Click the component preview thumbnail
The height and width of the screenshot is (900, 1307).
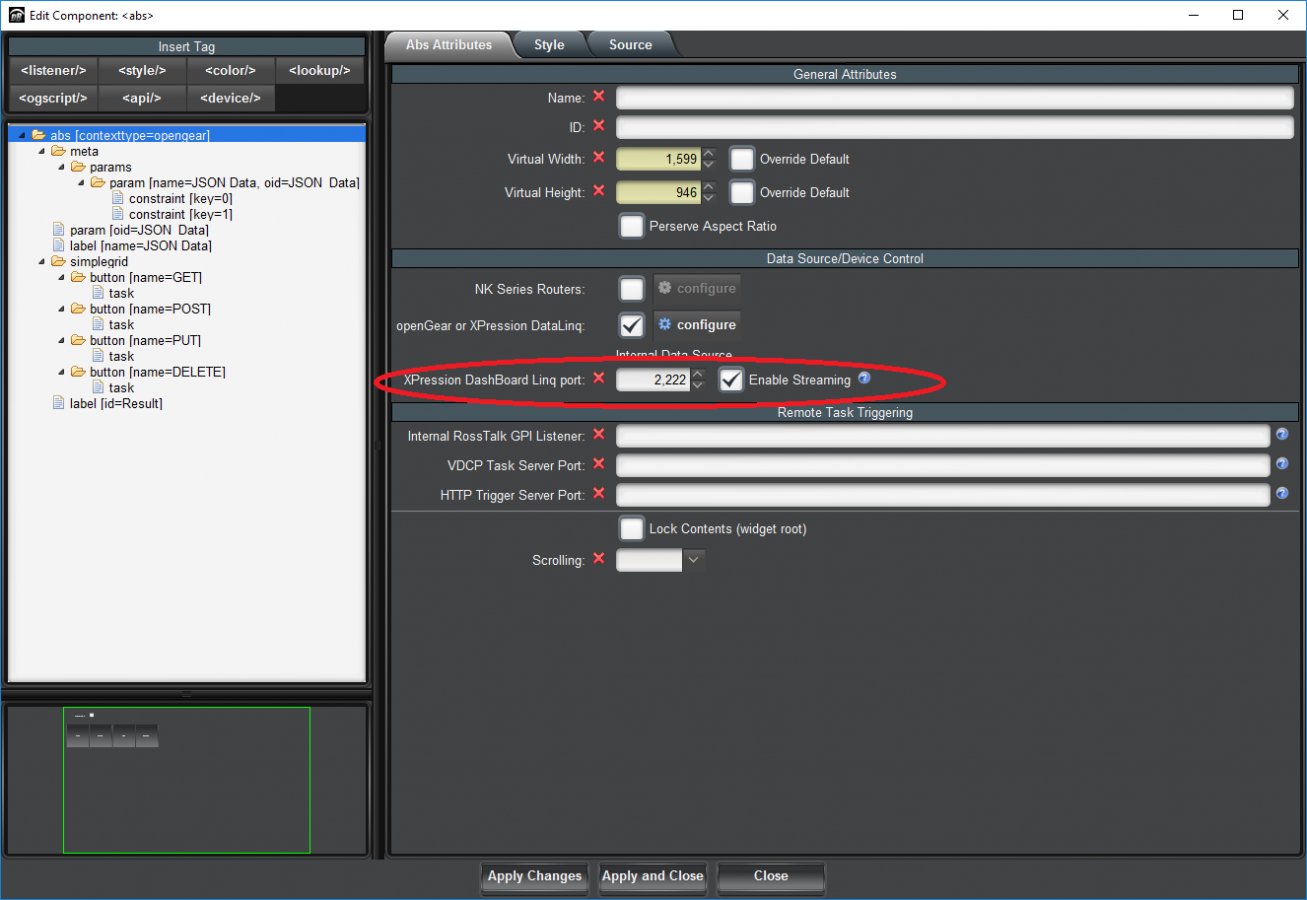tap(186, 780)
